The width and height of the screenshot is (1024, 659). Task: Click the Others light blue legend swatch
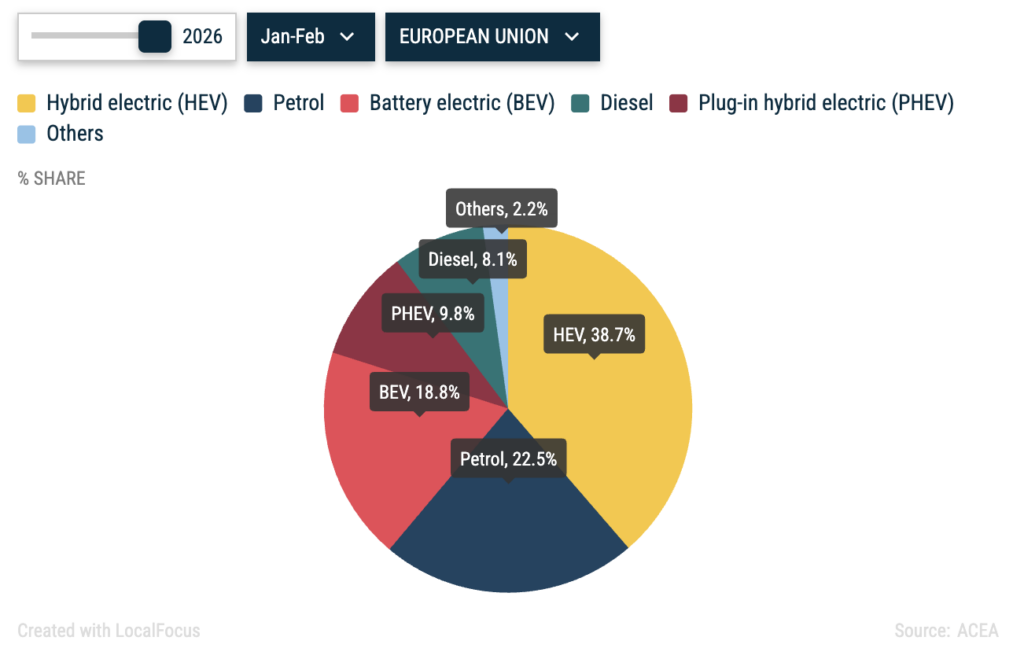click(27, 134)
